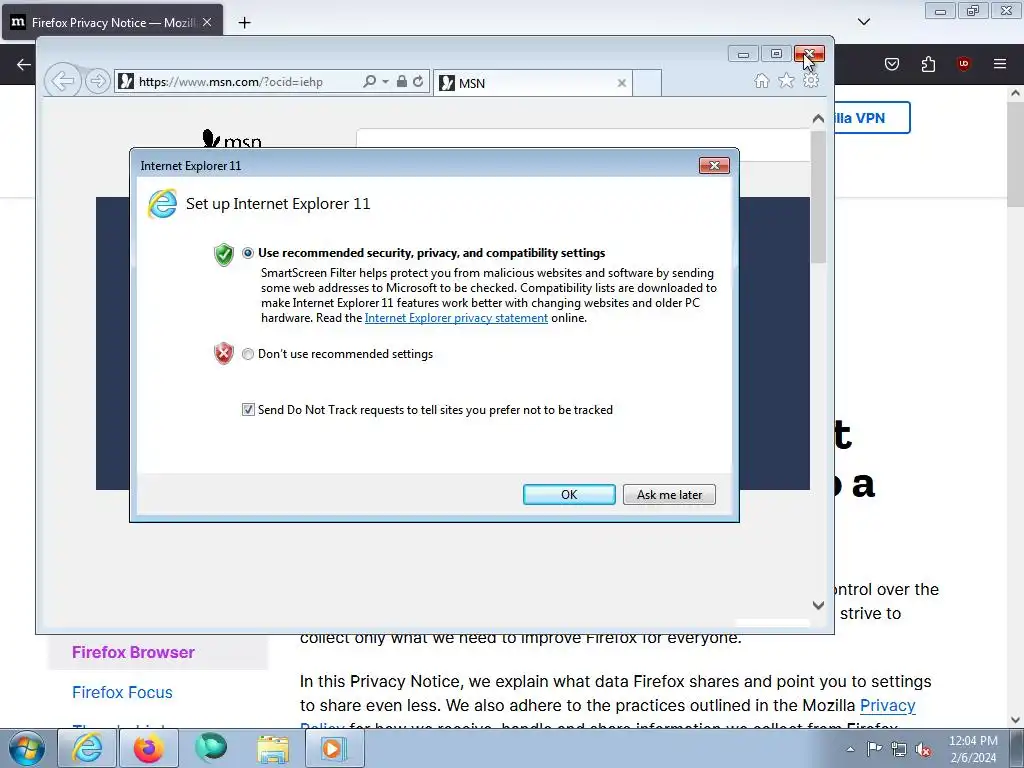This screenshot has height=768, width=1024.
Task: Click the Internet Explorer logo in dialog
Action: [162, 204]
